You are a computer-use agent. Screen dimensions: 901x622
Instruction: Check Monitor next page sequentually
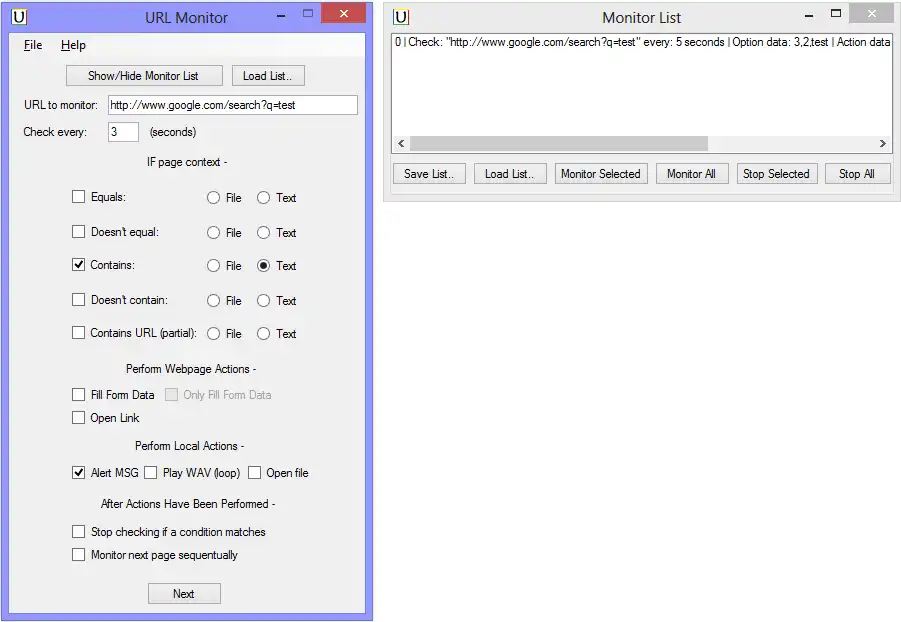point(78,554)
